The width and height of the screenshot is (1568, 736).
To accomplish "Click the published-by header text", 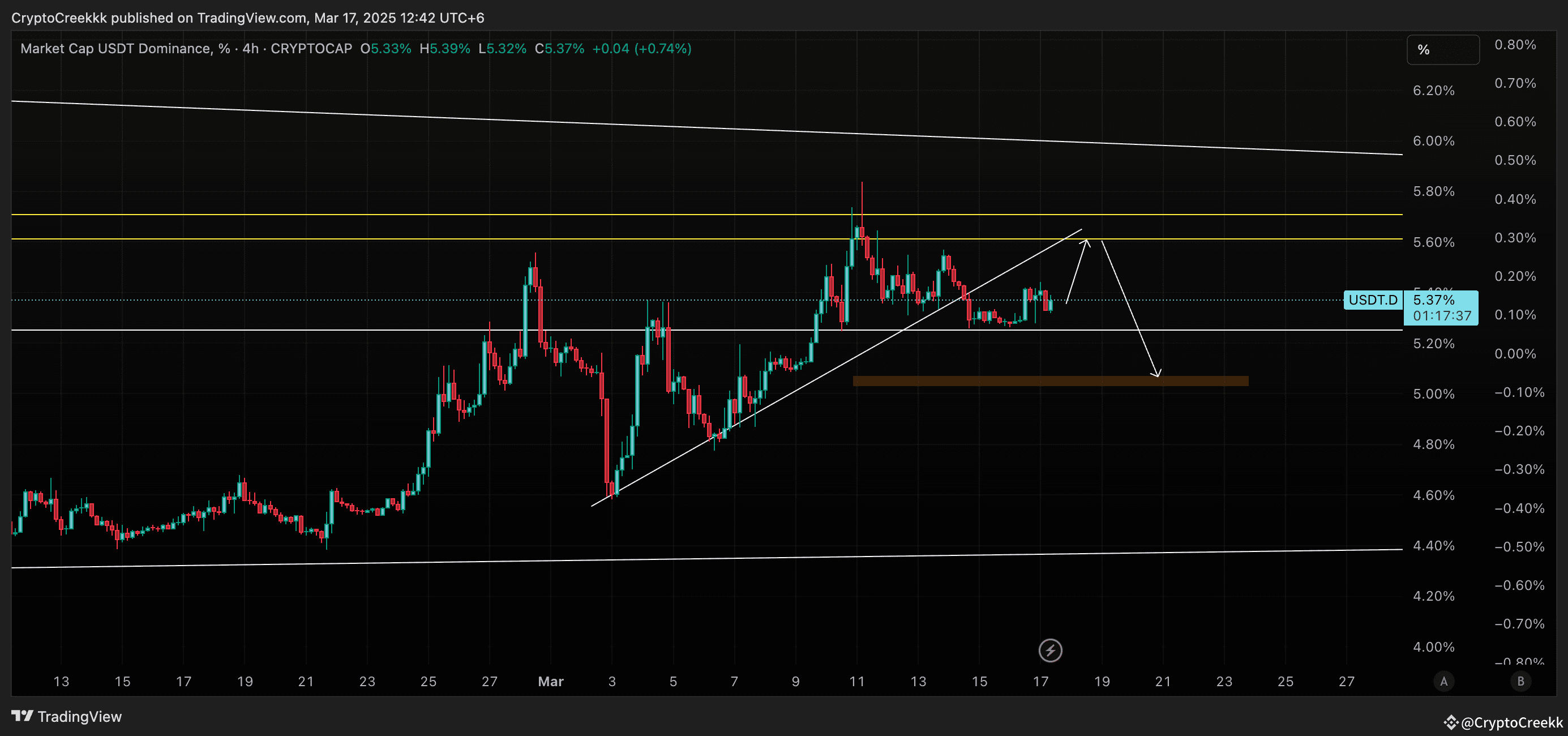I will click(248, 18).
